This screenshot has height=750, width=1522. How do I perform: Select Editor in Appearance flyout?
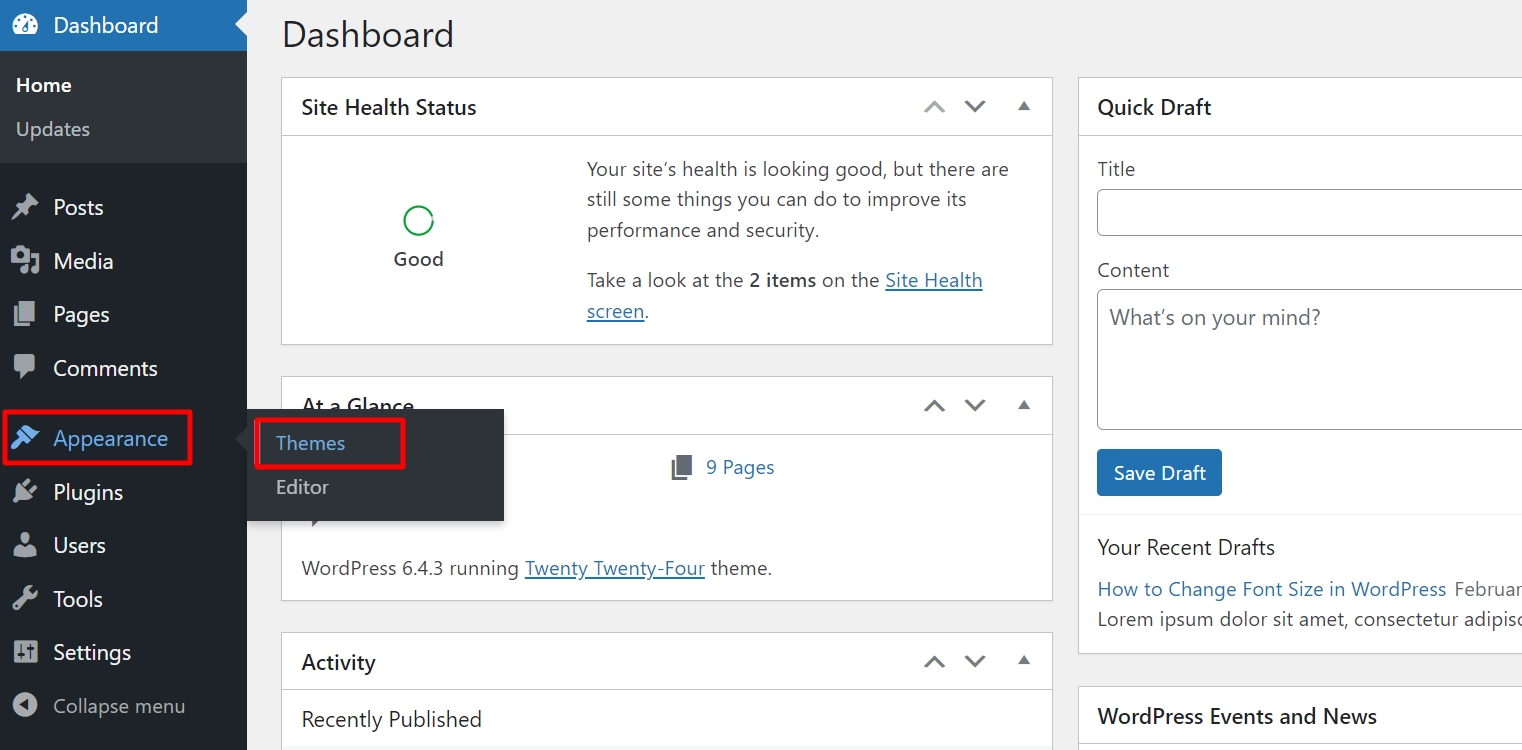tap(302, 487)
